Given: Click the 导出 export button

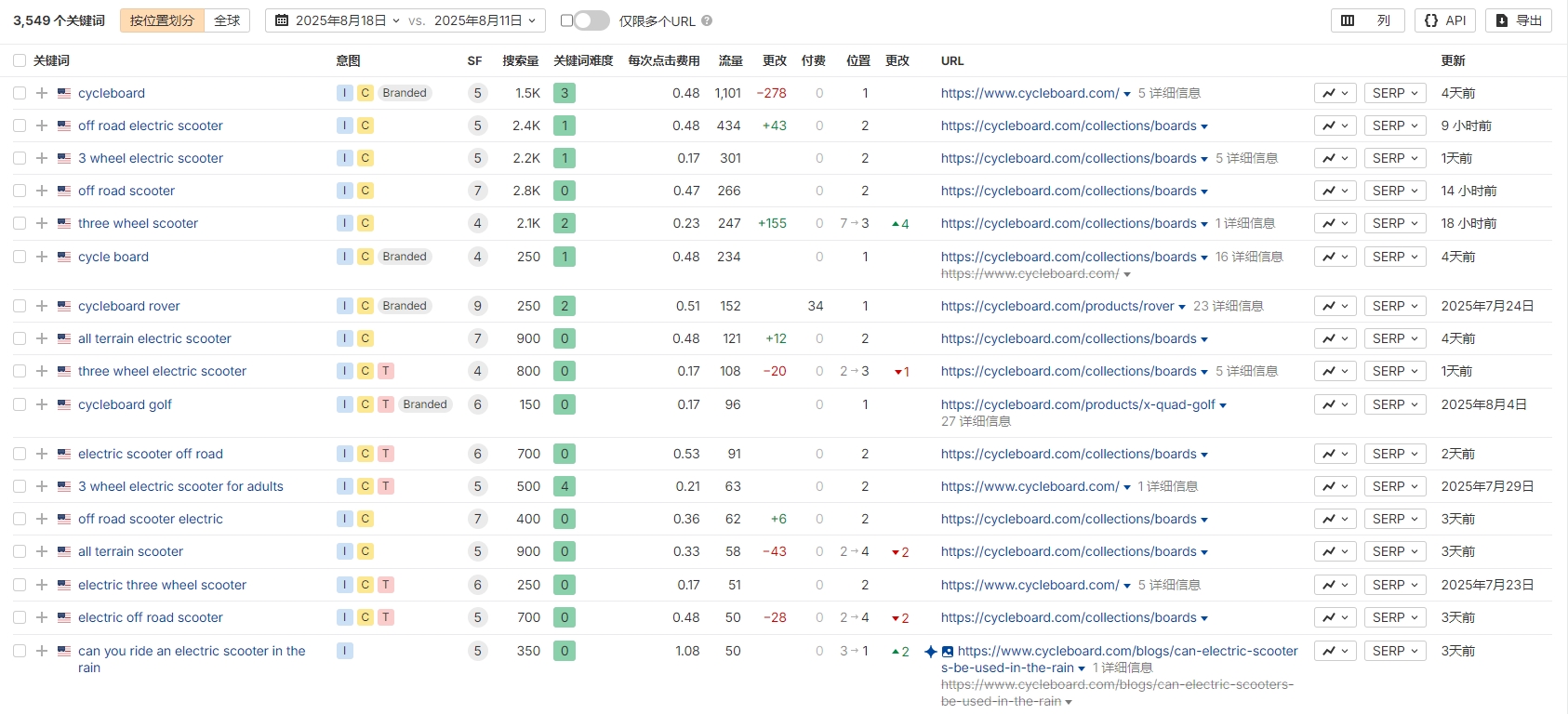Looking at the screenshot, I should pos(1518,20).
